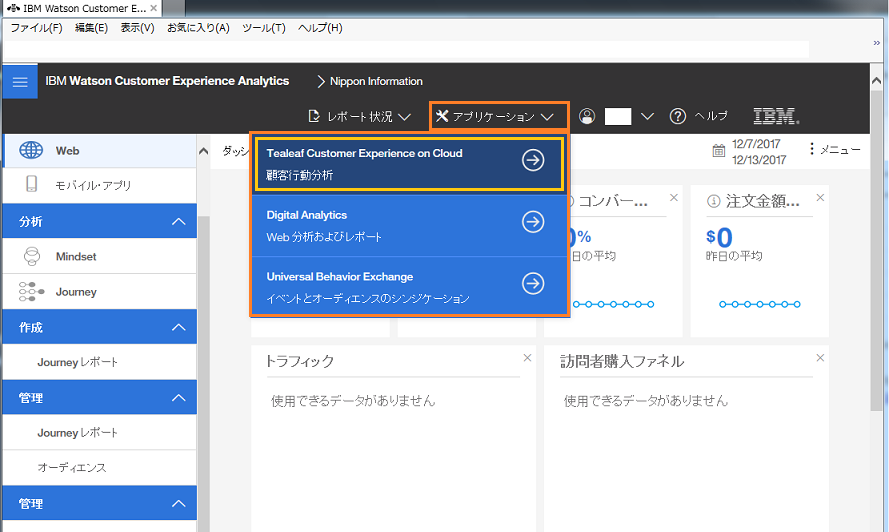
Task: Collapse the 分析 section
Action: pyautogui.click(x=179, y=221)
